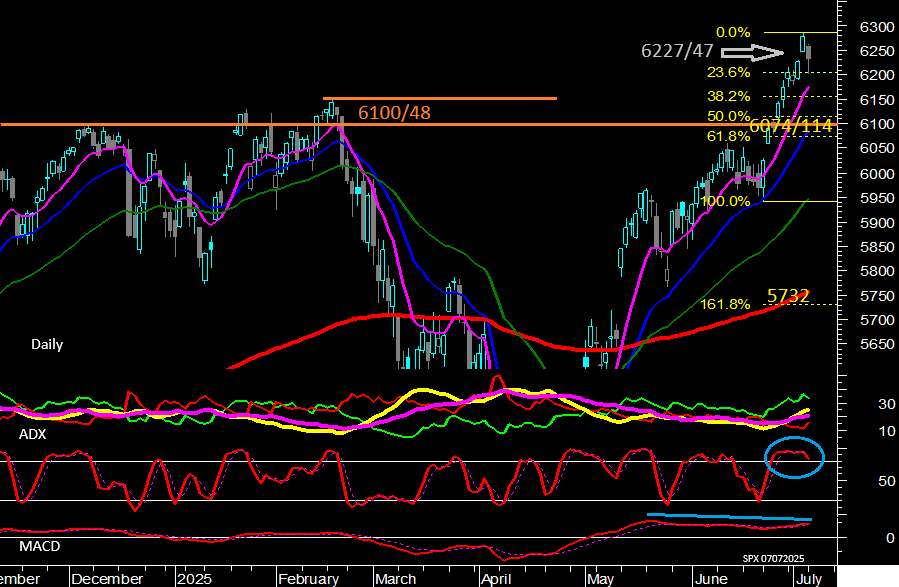Click the Daily timeframe label

click(47, 345)
